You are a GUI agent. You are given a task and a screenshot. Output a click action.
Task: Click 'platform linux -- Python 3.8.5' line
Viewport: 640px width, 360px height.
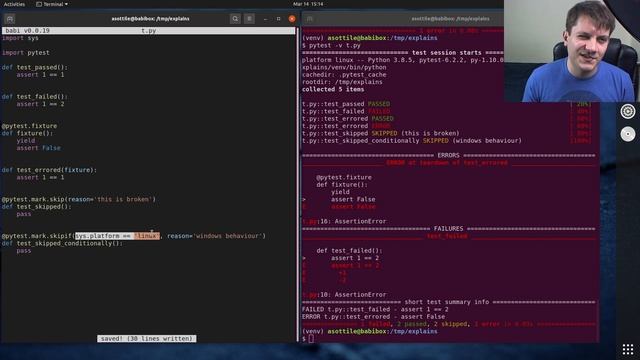pos(402,60)
